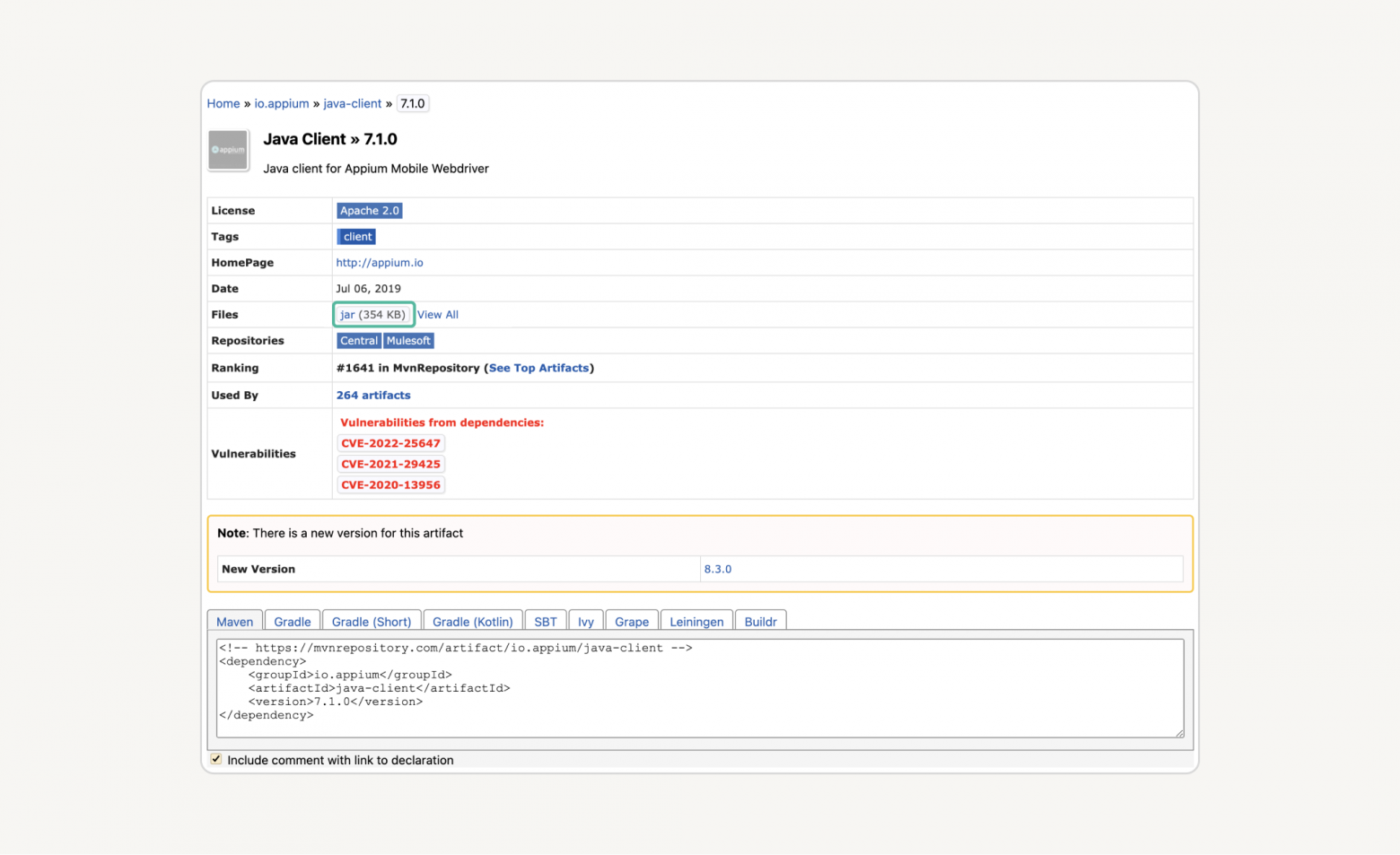The image size is (1400, 855).
Task: Switch to Gradle (Short) tab
Action: point(372,621)
